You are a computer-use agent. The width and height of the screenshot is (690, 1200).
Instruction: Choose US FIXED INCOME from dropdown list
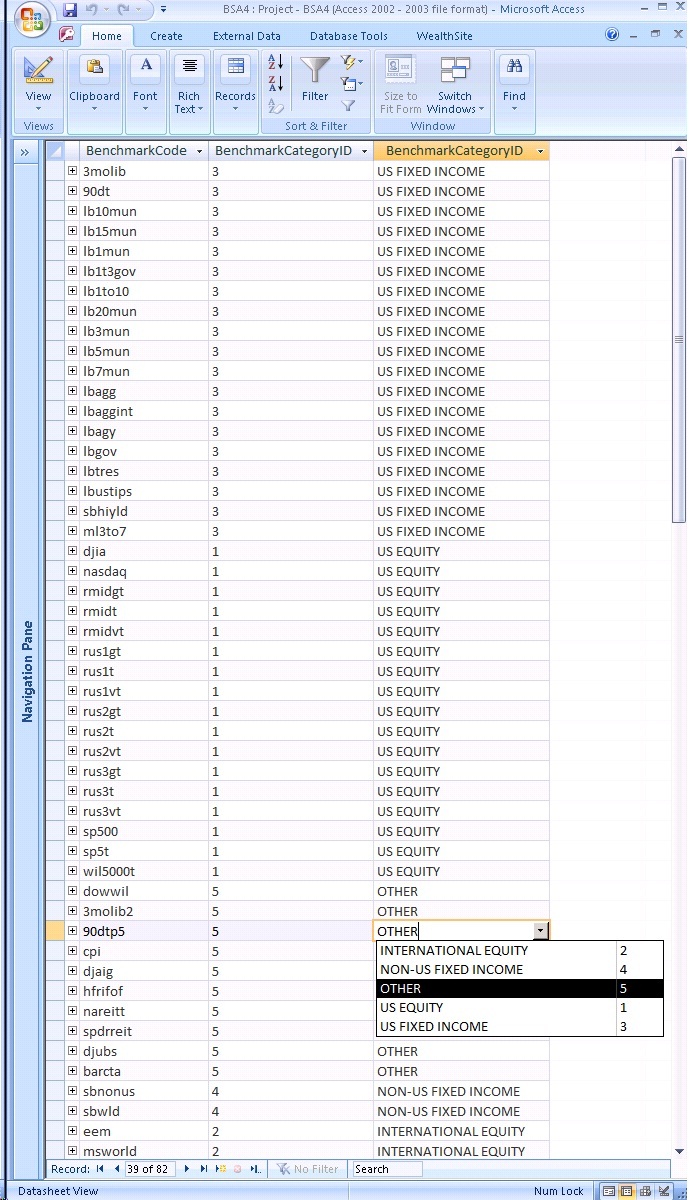coord(520,1027)
